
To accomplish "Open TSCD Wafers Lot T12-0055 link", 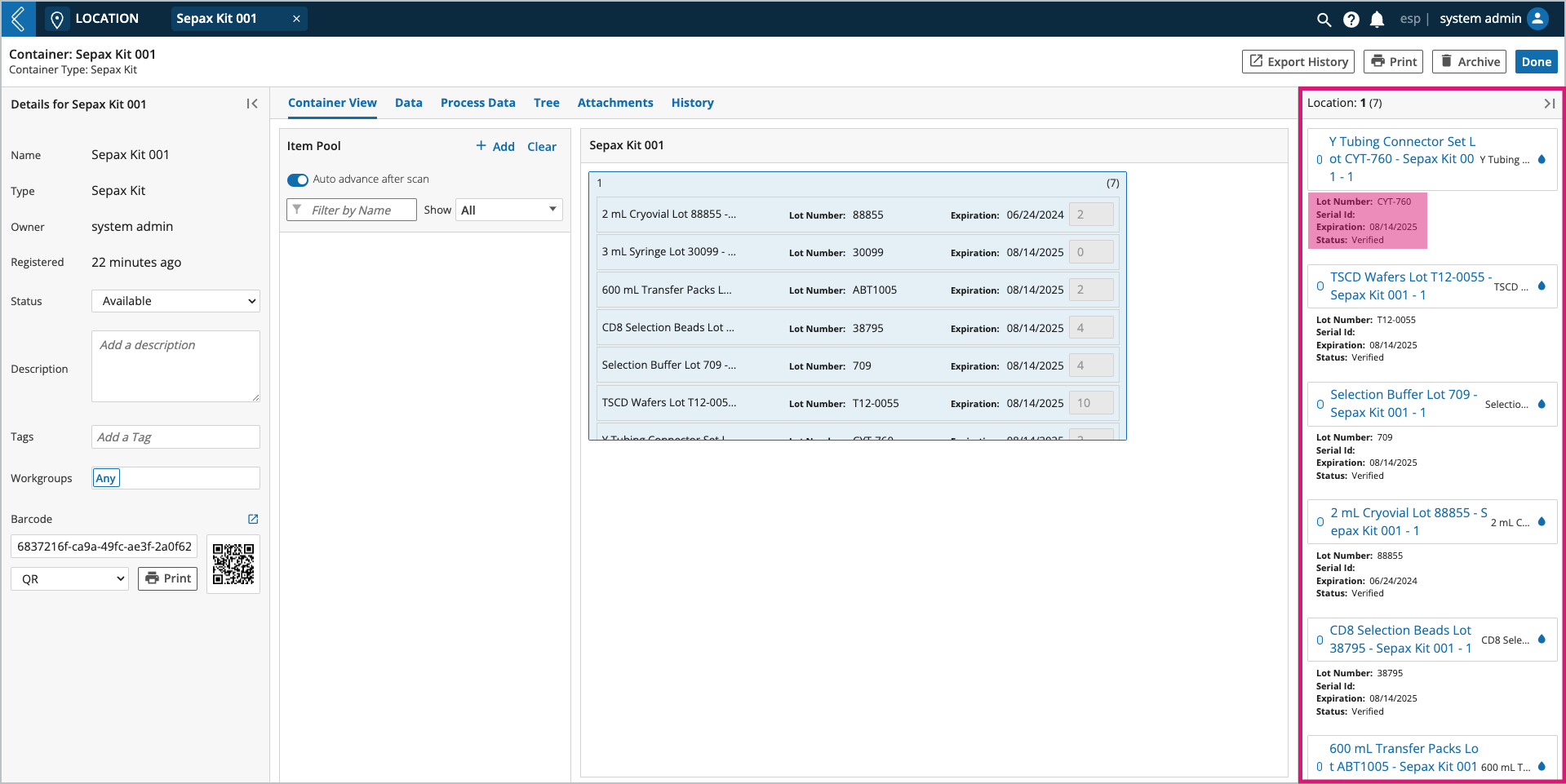I will (1411, 286).
